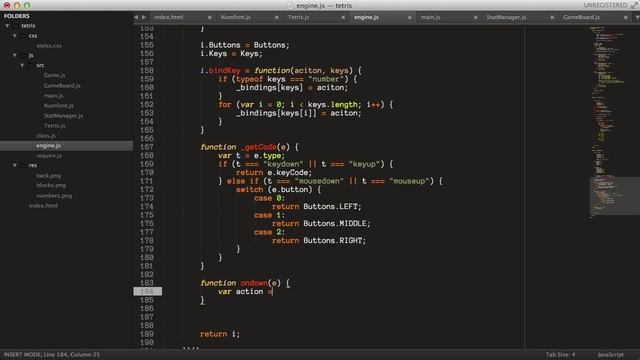Viewport: 640px width, 360px height.
Task: Close the Numfont.js tab
Action: 277,18
